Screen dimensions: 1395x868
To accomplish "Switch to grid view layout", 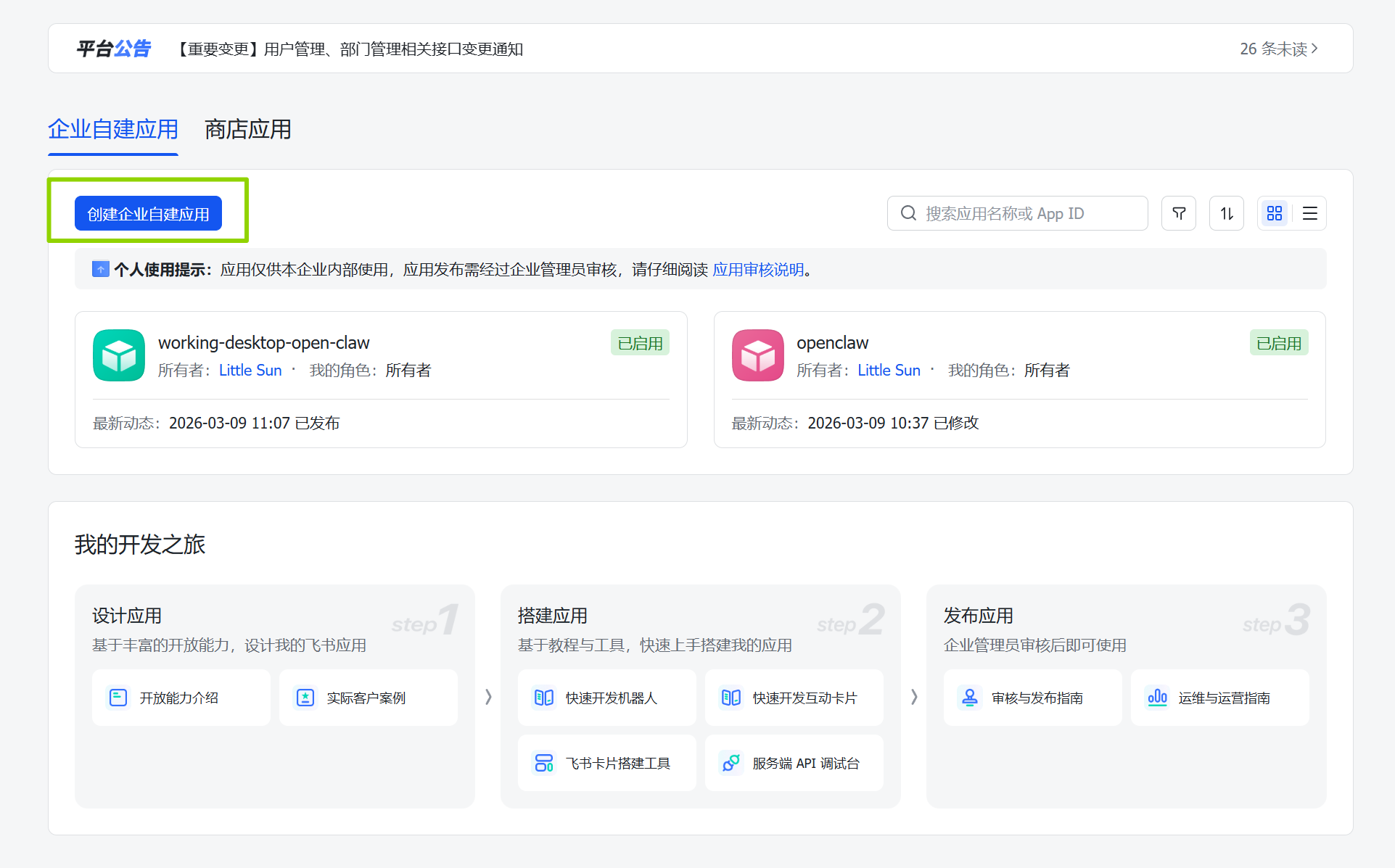I will coord(1274,213).
